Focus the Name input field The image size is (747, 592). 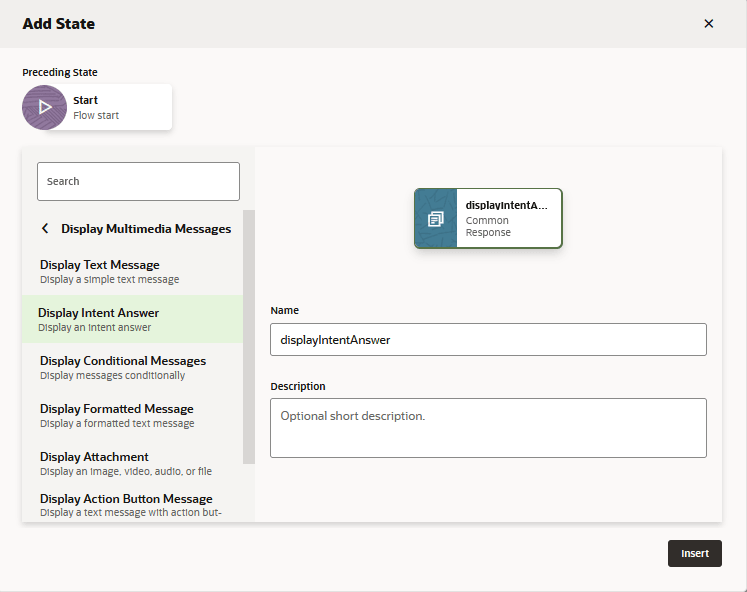(488, 340)
